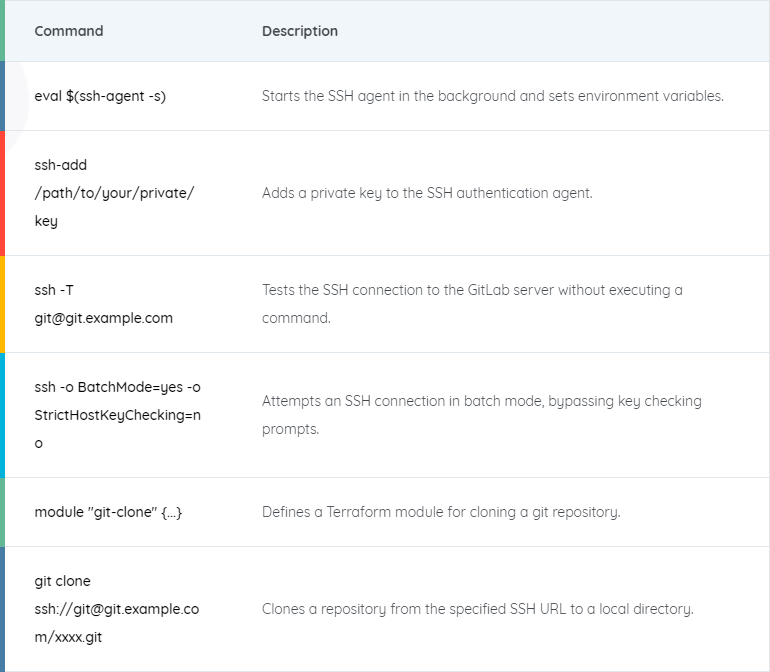Select the ssh -T git@git.example.com command
Screen dimensions: 770x672
click(104, 304)
